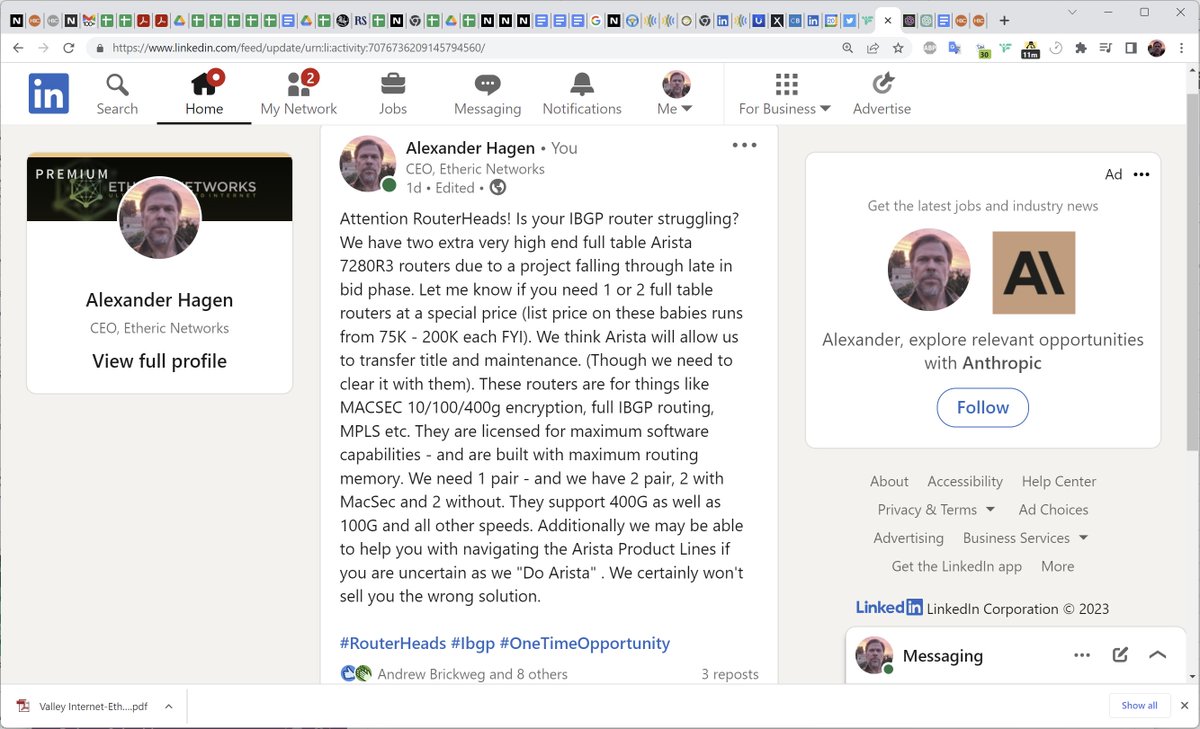
Task: Open Messaging panel options dots
Action: pyautogui.click(x=1082, y=655)
